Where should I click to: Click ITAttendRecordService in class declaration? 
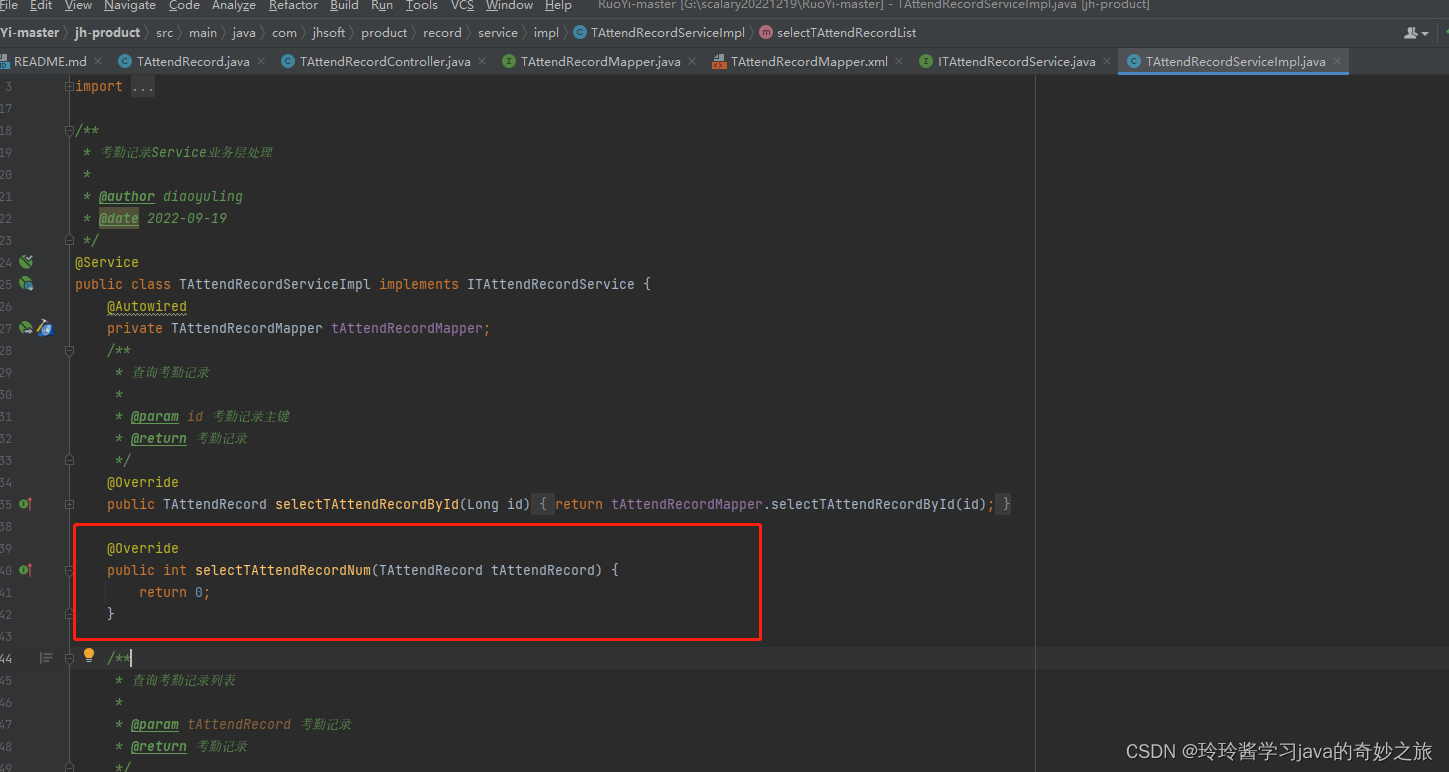click(551, 284)
